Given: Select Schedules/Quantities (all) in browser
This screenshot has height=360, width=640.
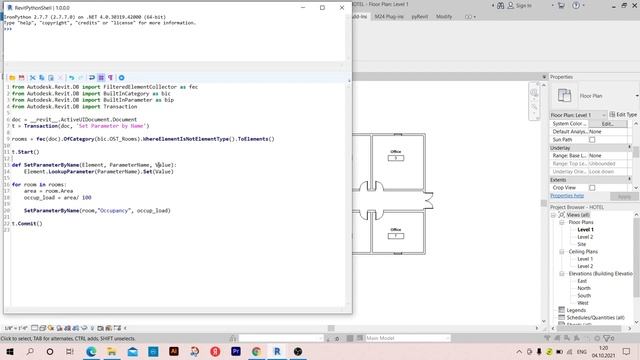Looking at the screenshot, I should [x=595, y=318].
